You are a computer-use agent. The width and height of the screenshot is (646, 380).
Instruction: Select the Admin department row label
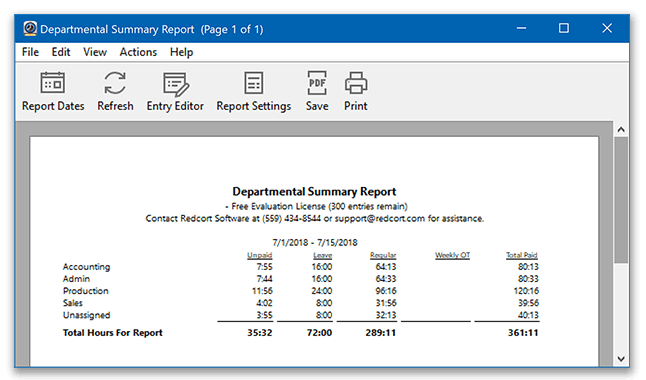tap(76, 279)
